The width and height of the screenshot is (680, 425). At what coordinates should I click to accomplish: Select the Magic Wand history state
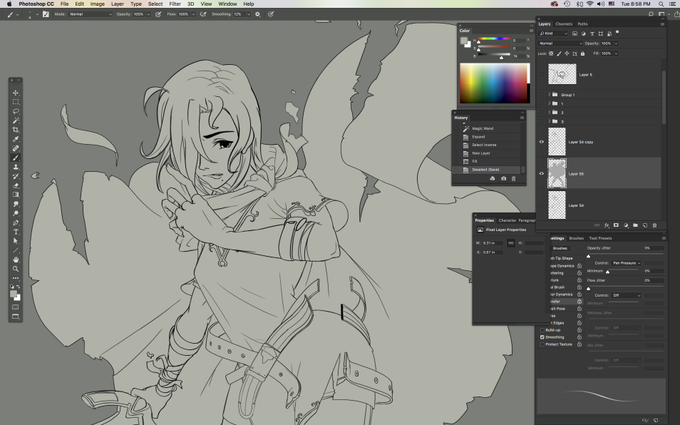click(487, 128)
